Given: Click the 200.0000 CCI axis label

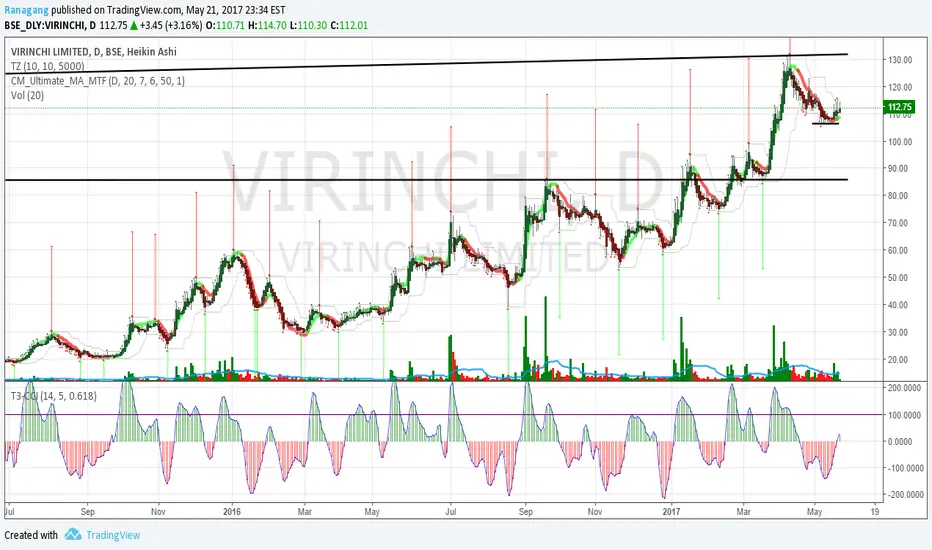Looking at the screenshot, I should (906, 388).
